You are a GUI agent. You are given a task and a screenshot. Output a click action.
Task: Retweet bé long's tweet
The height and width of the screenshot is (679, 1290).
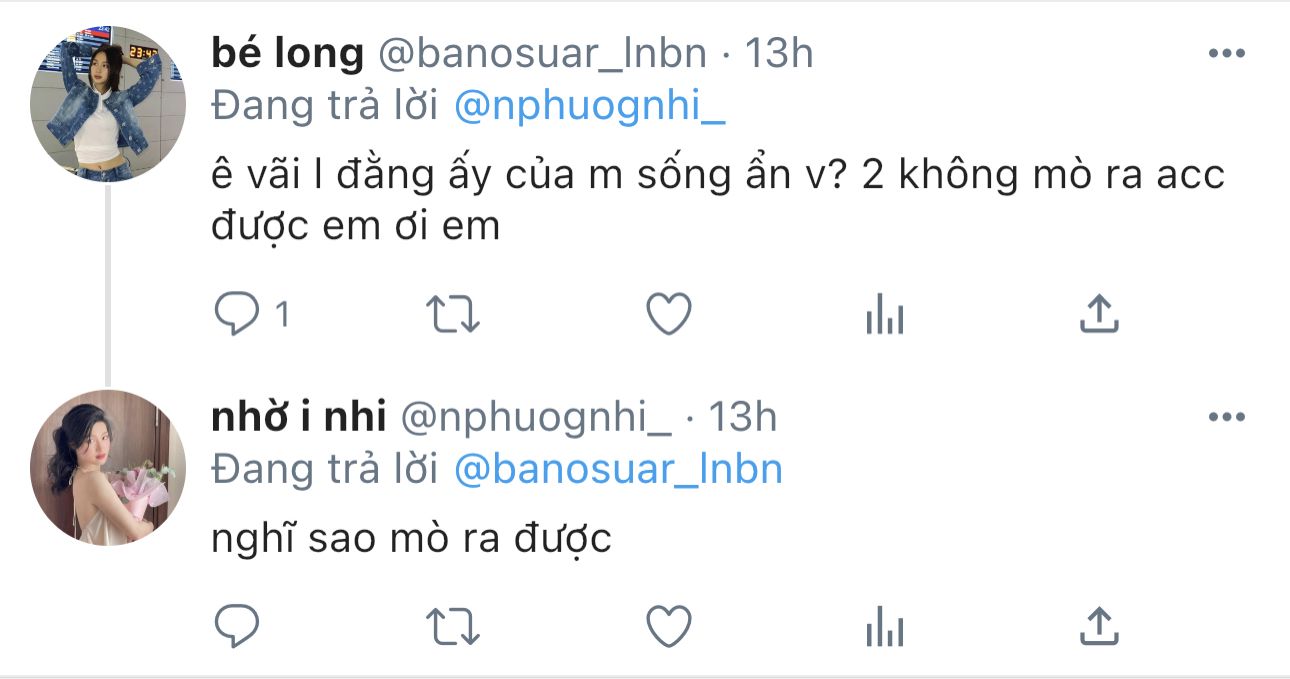click(453, 315)
